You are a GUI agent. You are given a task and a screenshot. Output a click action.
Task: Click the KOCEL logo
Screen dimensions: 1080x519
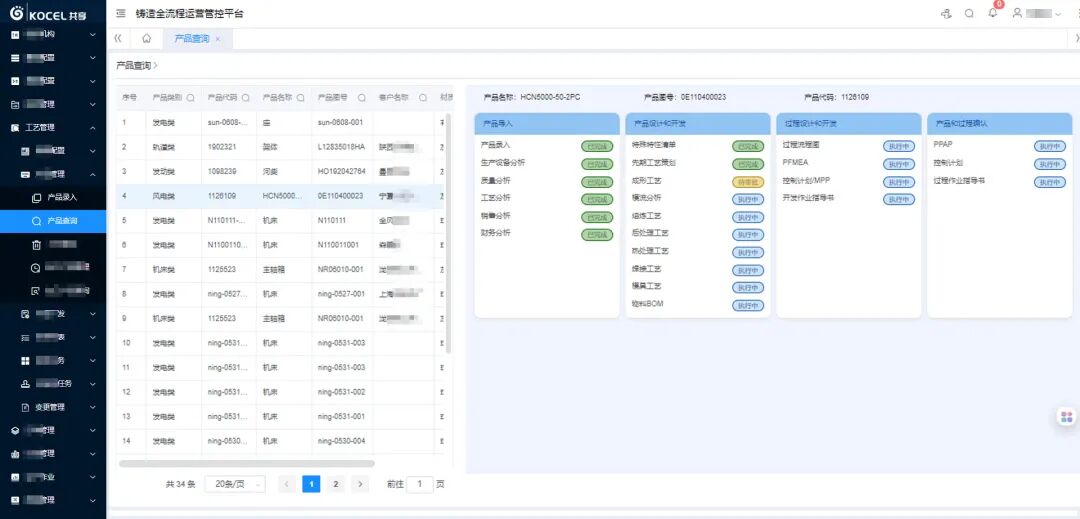point(48,13)
